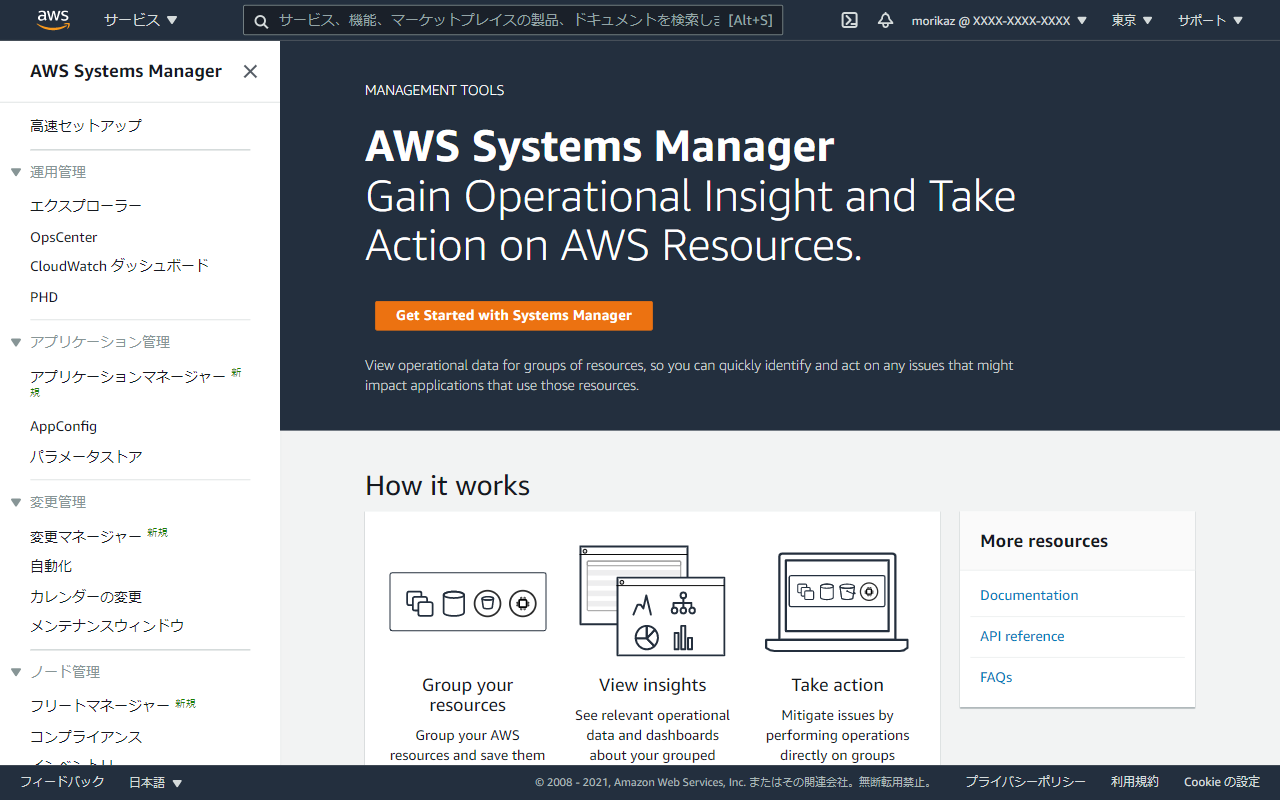
Task: Select OpsCenter in the sidebar
Action: tap(63, 237)
